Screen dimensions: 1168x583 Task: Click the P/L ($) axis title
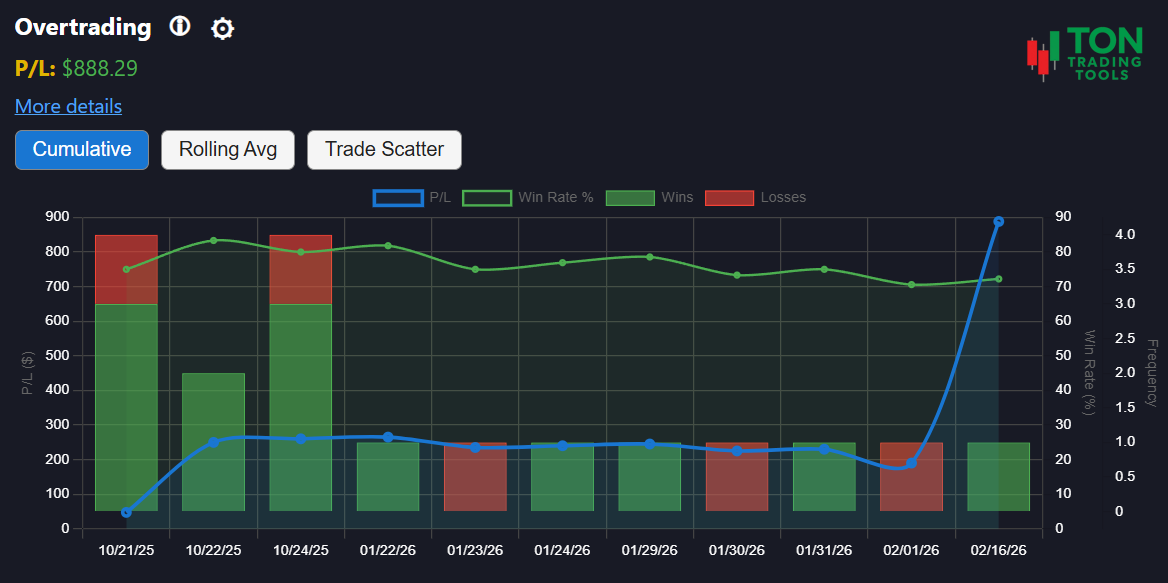pyautogui.click(x=27, y=370)
